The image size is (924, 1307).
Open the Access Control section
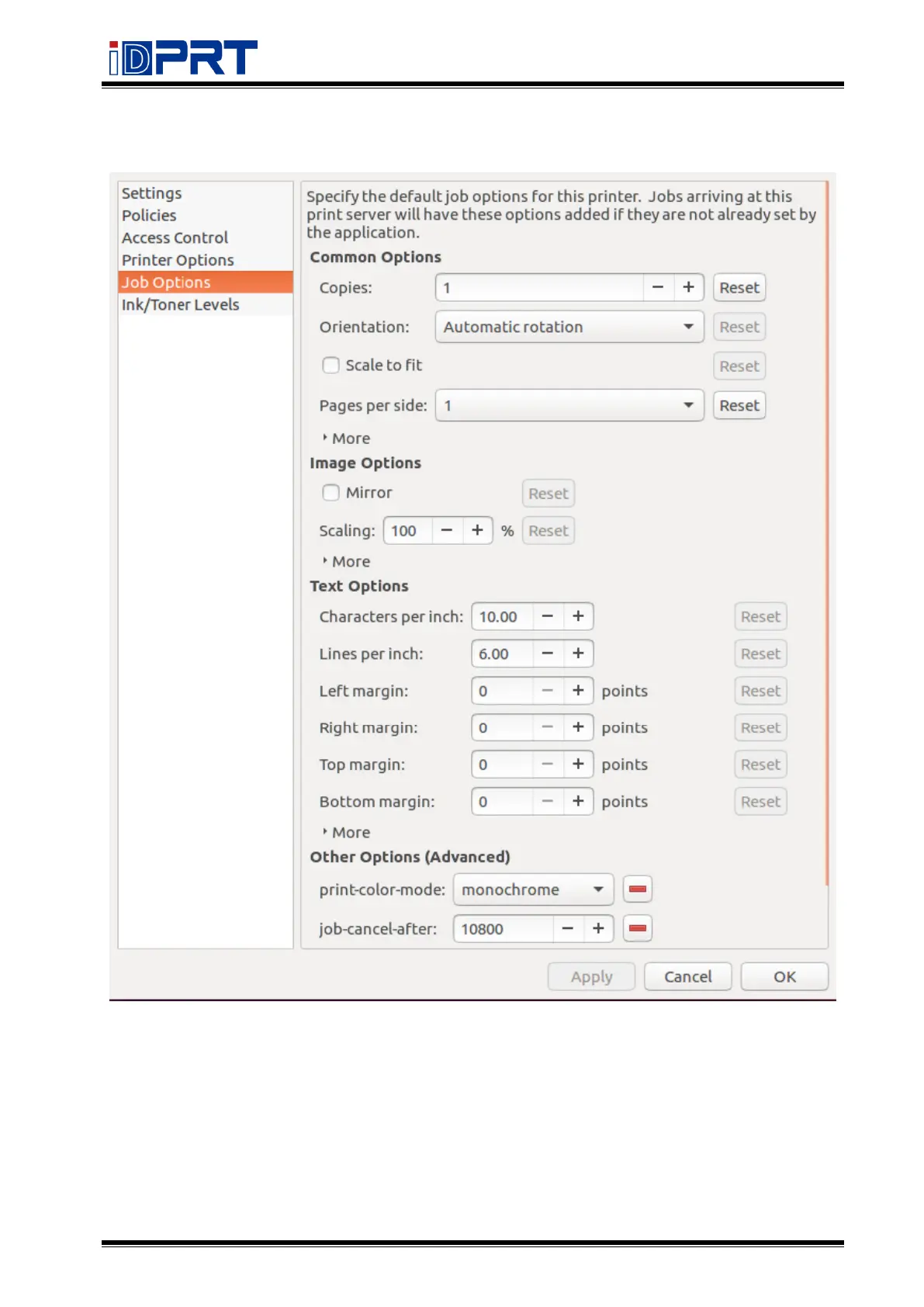[206, 237]
